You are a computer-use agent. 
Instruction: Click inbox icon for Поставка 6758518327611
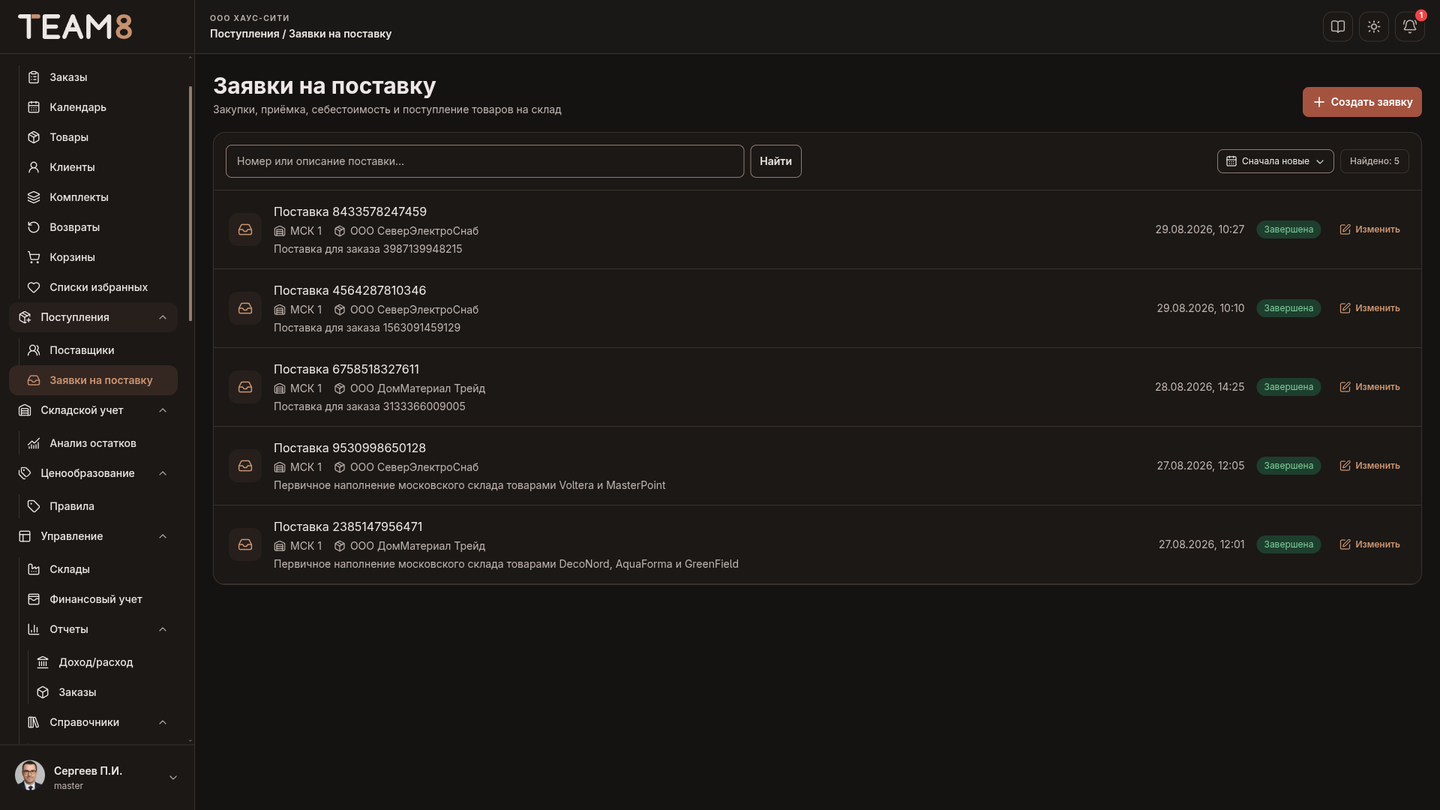(x=245, y=387)
